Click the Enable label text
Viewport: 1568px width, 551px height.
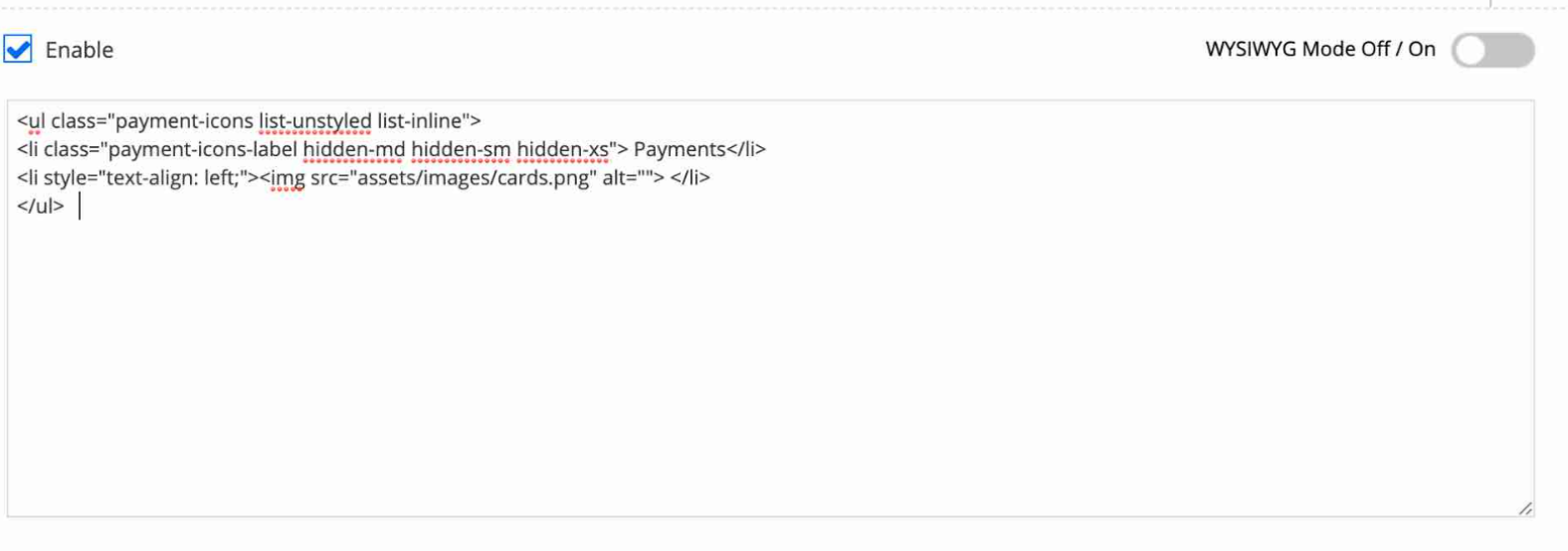point(80,50)
